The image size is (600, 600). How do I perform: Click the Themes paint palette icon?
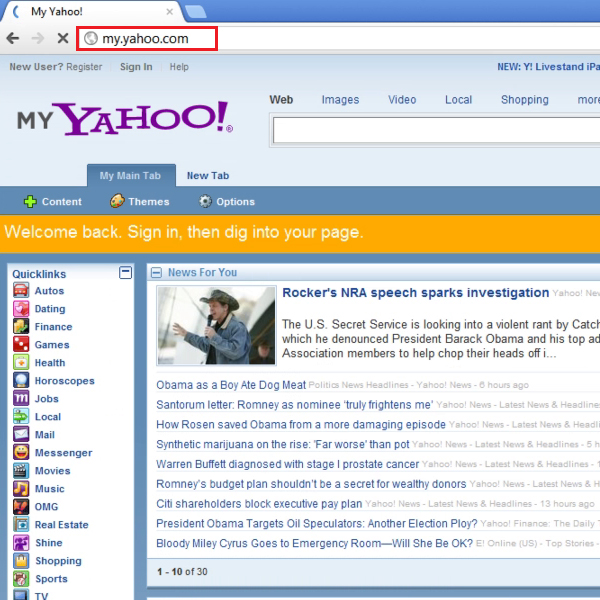click(117, 201)
